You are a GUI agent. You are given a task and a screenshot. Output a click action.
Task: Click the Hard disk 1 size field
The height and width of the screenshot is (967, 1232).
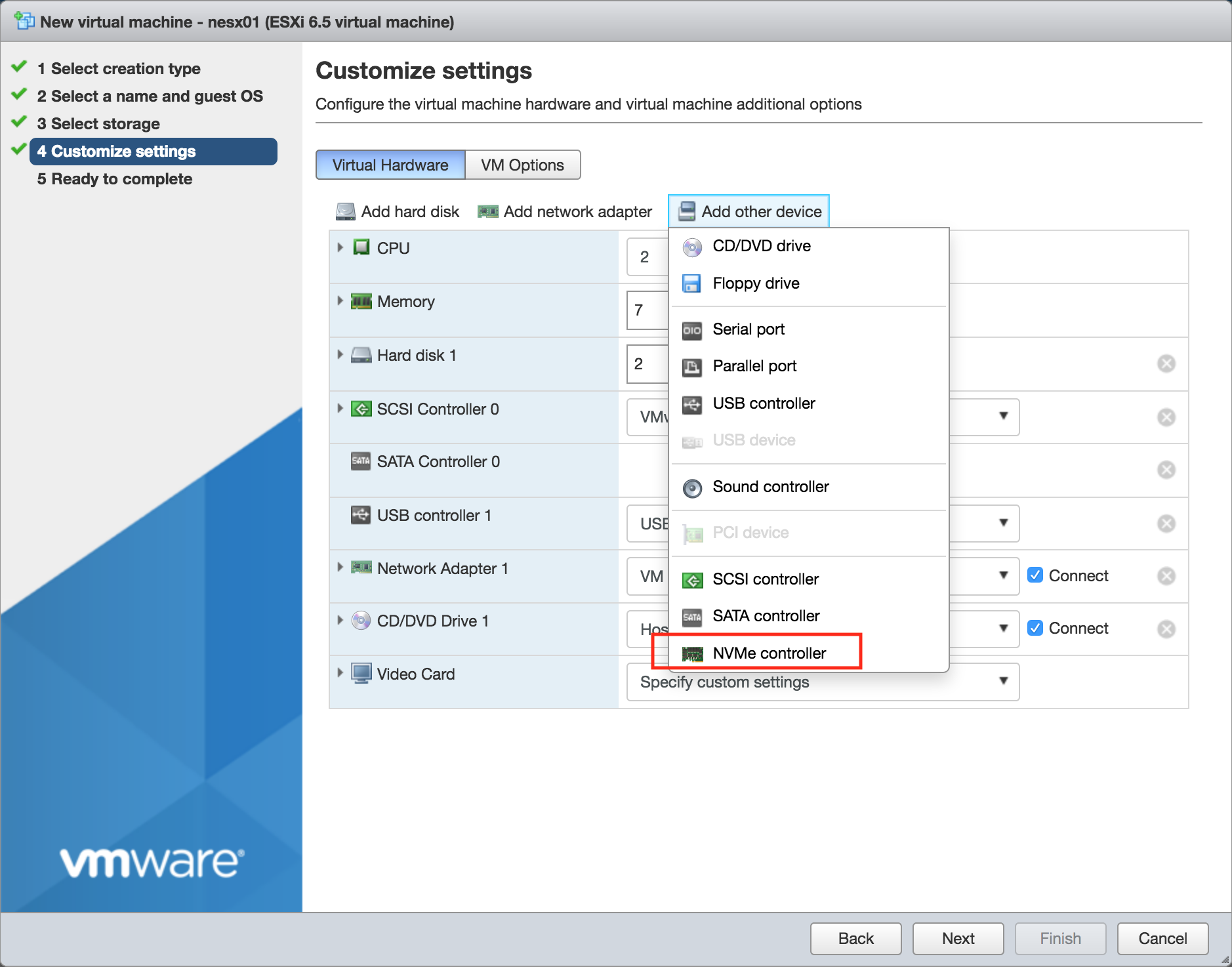[648, 364]
